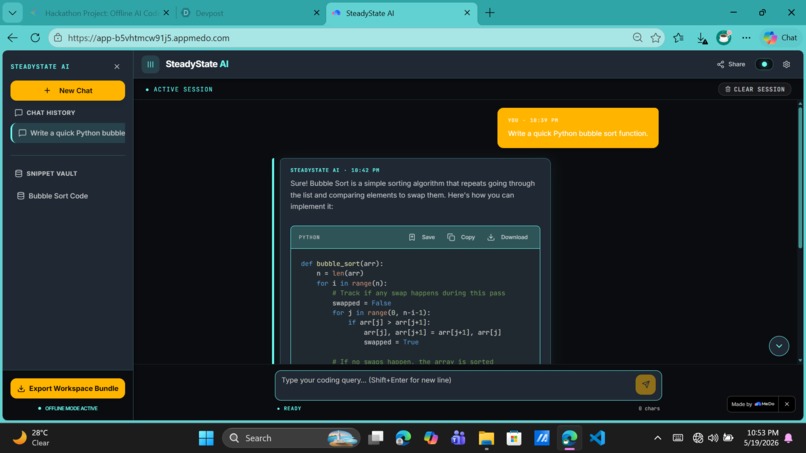
Task: View site information lock icon
Action: coord(58,38)
